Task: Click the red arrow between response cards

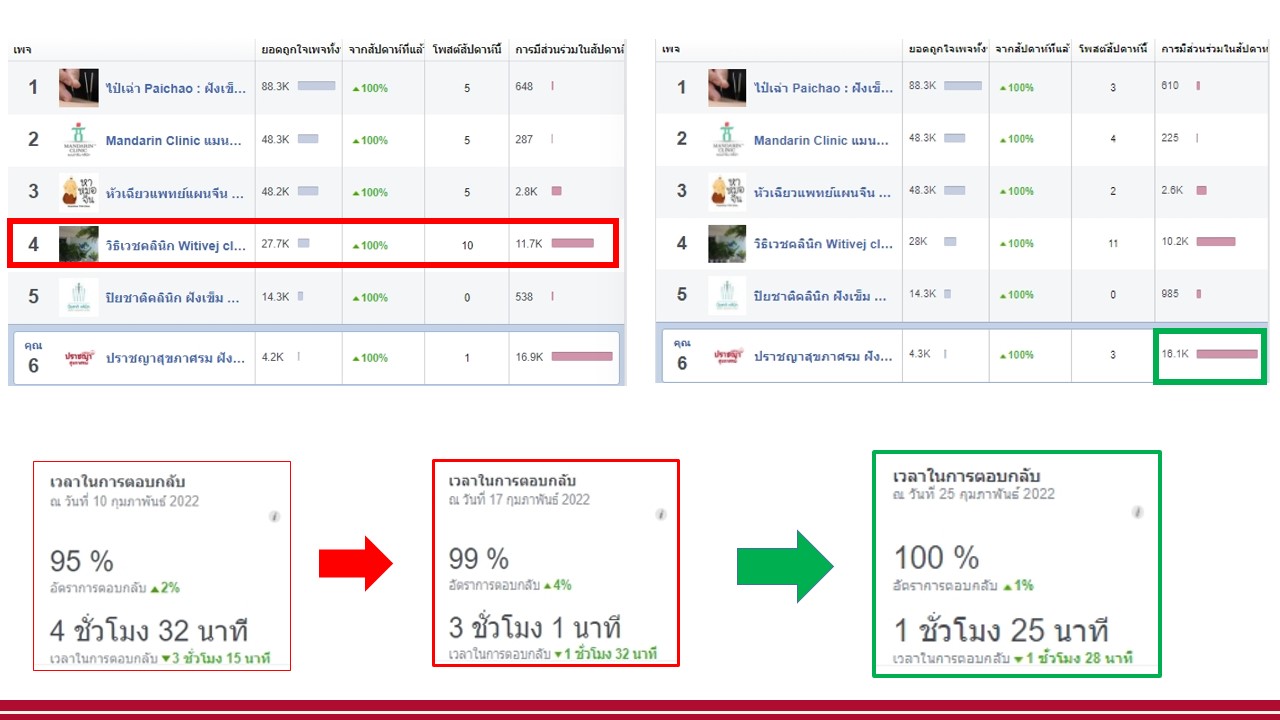Action: [355, 564]
